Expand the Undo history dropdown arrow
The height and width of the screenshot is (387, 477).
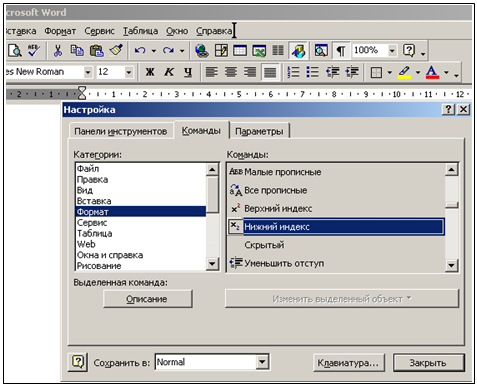(154, 51)
